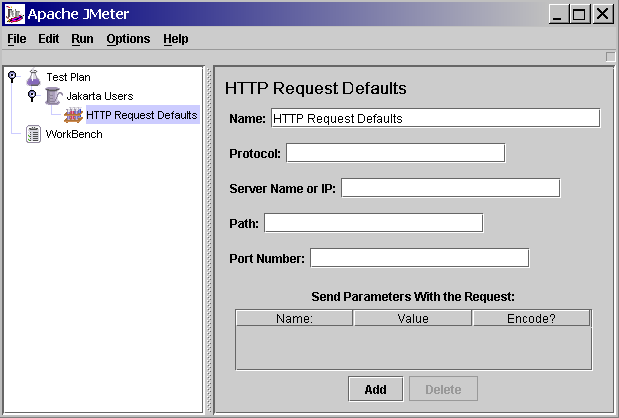Viewport: 619px width, 418px height.
Task: Focus the Port Number input field
Action: [419, 258]
